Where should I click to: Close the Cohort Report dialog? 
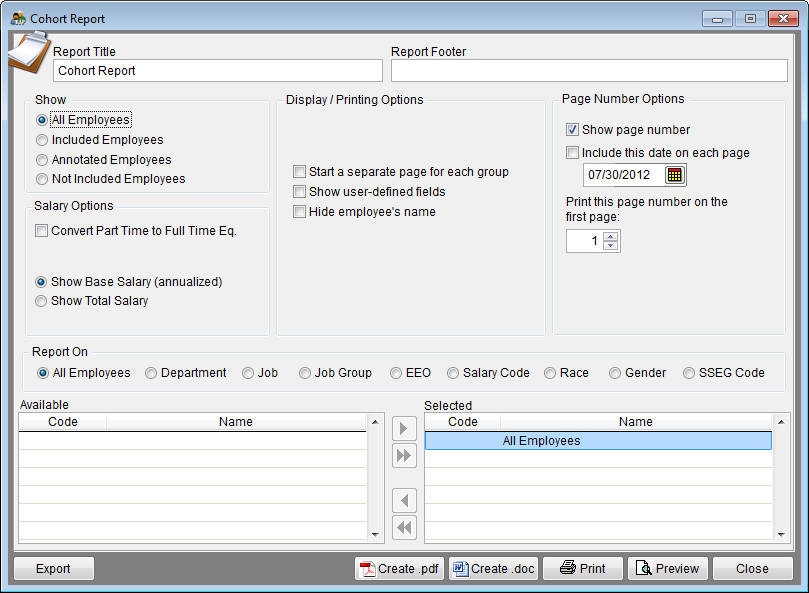coord(753,568)
